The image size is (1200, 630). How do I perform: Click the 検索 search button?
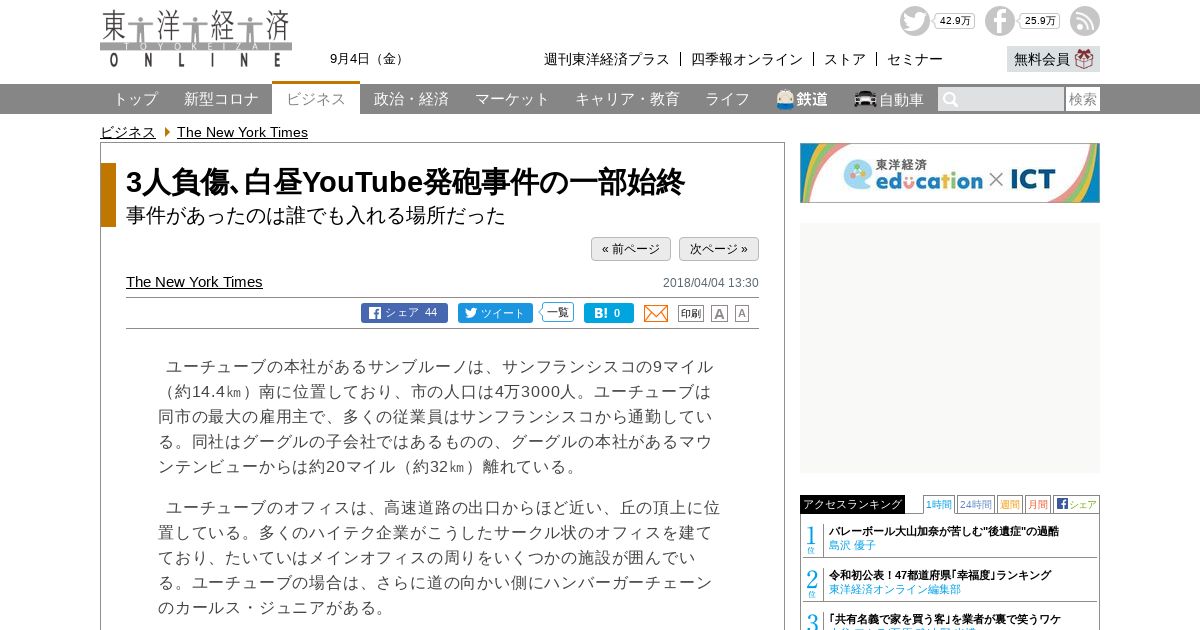click(x=1083, y=99)
